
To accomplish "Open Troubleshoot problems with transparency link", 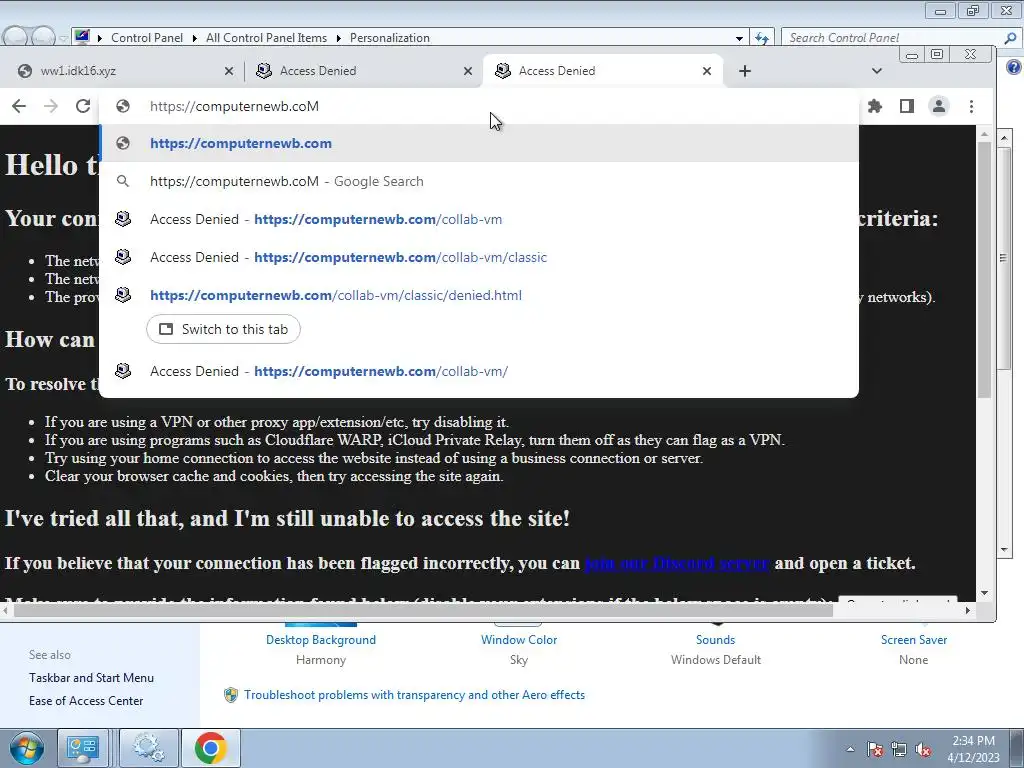I will tap(414, 695).
